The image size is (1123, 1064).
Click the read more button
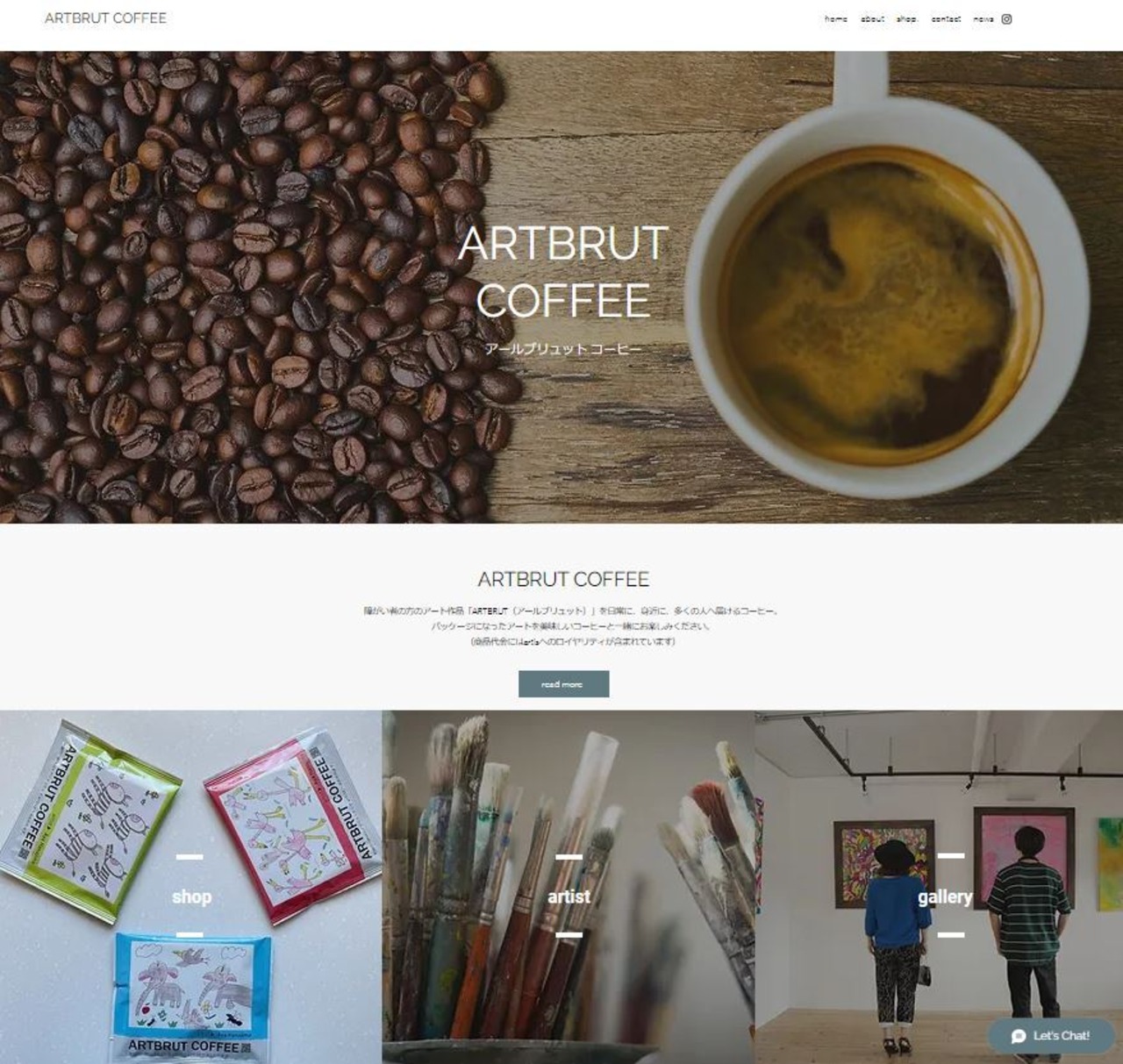[x=563, y=684]
